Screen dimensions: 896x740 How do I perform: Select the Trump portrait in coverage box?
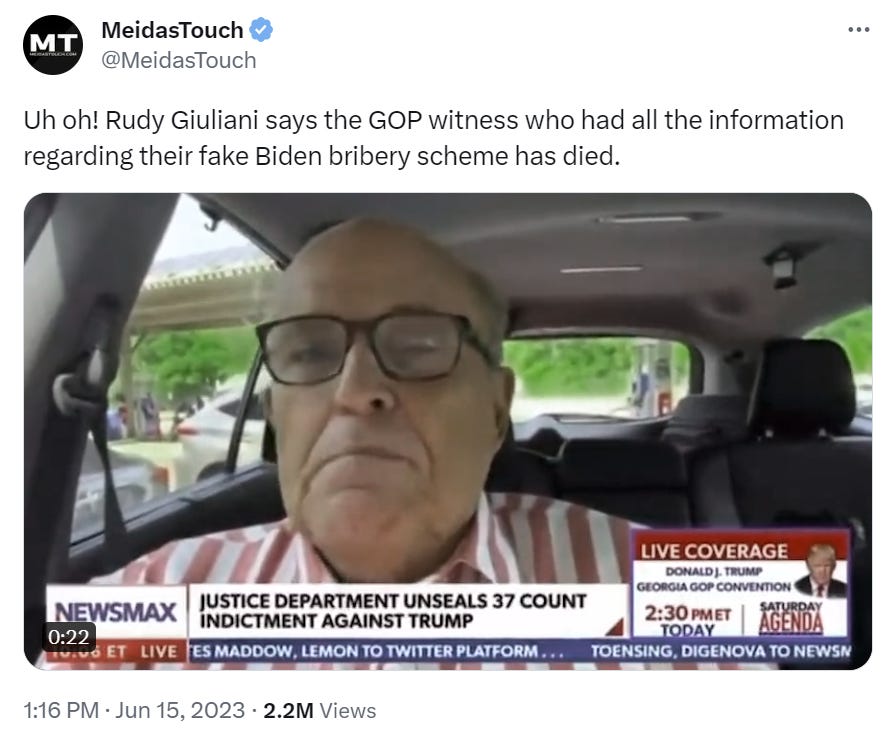pyautogui.click(x=821, y=572)
